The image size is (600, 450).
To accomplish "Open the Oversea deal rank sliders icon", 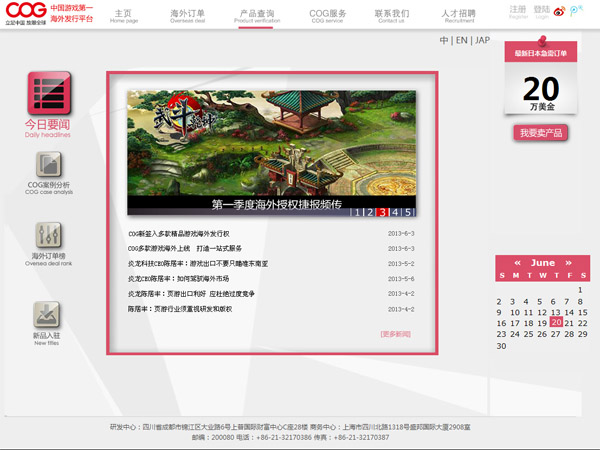I will click(48, 235).
